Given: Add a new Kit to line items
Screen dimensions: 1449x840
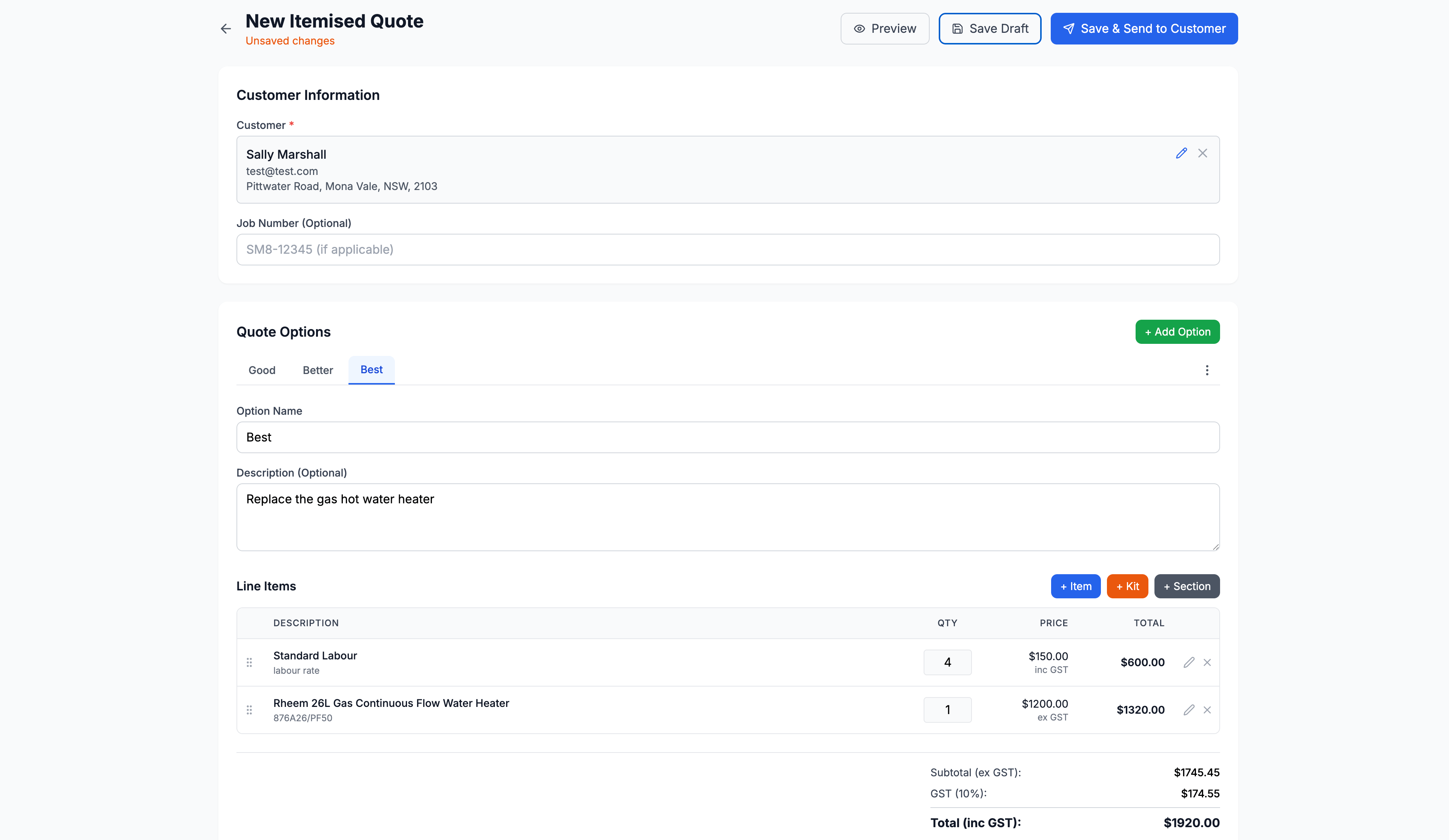Looking at the screenshot, I should point(1127,586).
